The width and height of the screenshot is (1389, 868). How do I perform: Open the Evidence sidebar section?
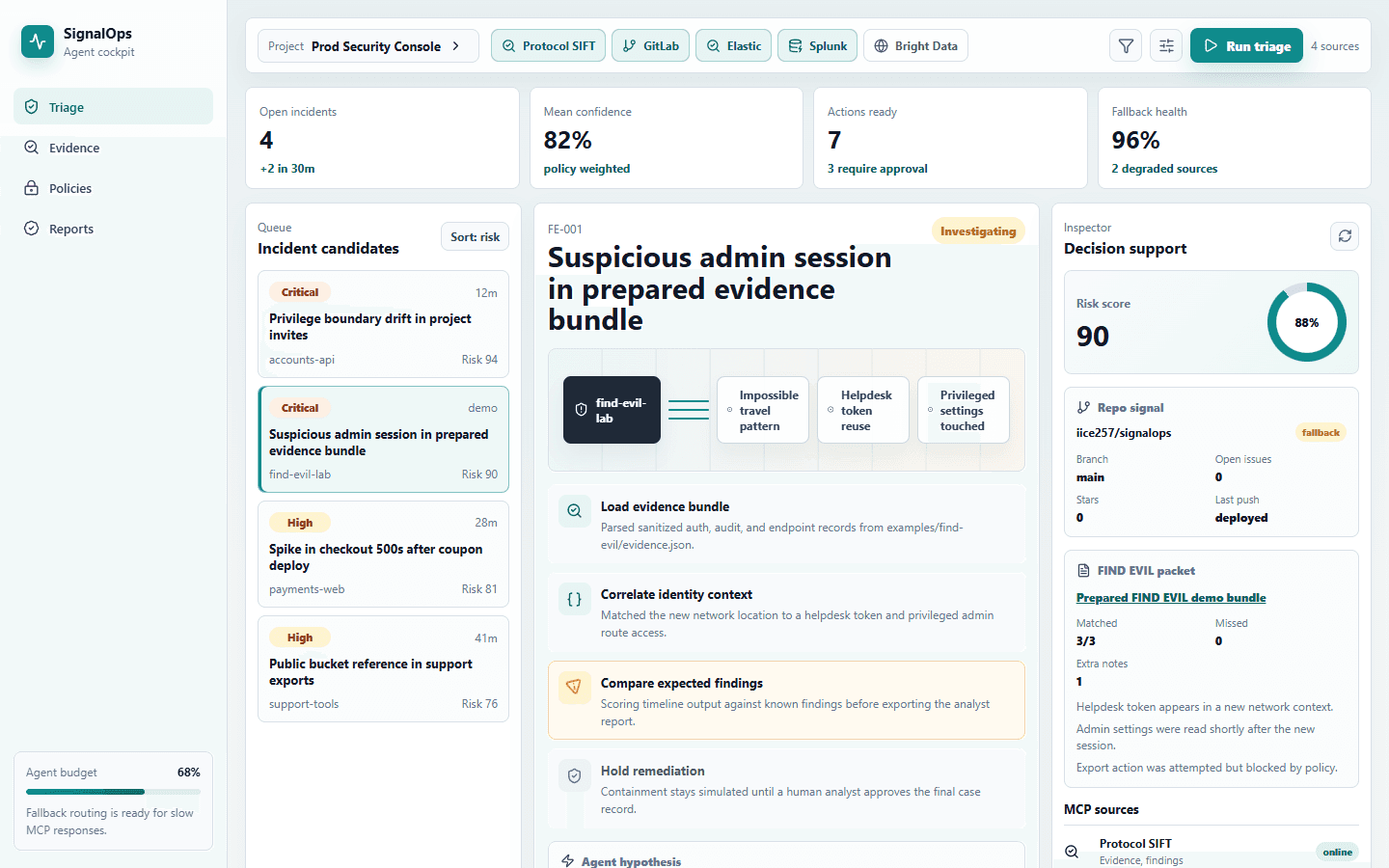pyautogui.click(x=113, y=148)
